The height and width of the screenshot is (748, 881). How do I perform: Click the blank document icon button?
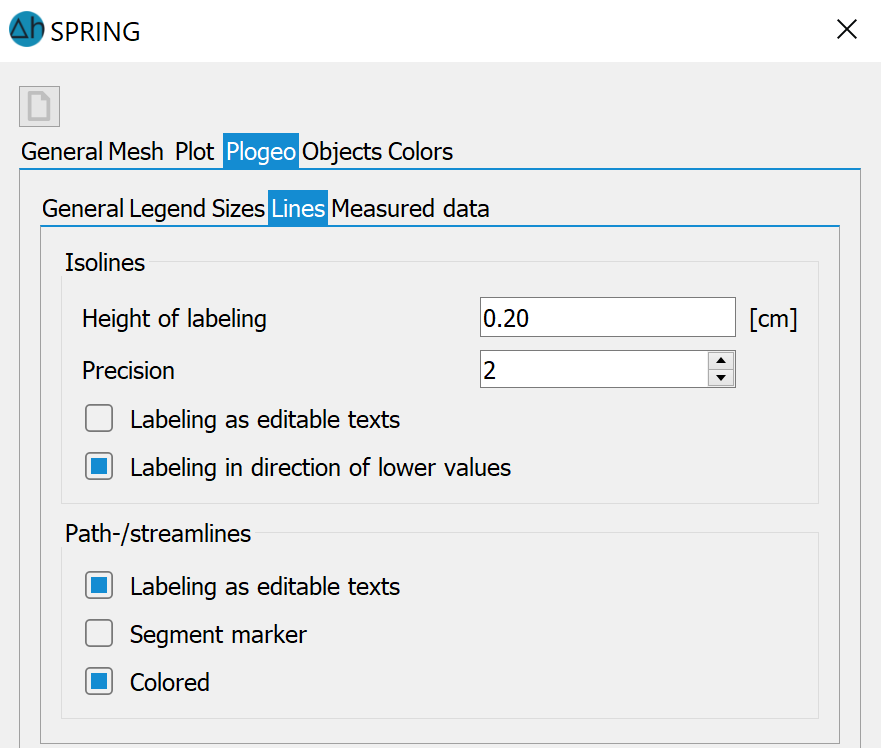click(39, 106)
